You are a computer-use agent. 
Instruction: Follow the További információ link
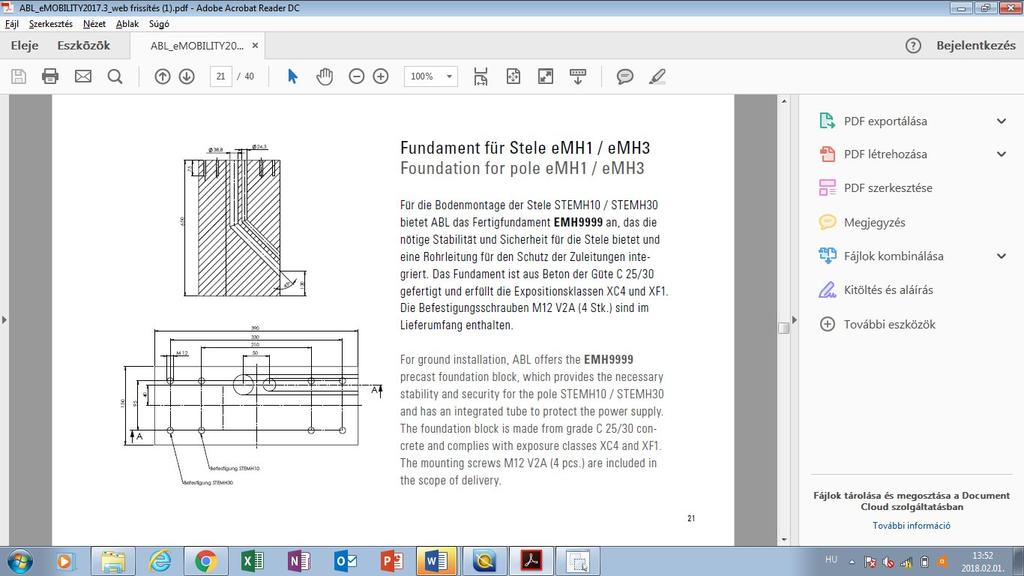[x=911, y=526]
